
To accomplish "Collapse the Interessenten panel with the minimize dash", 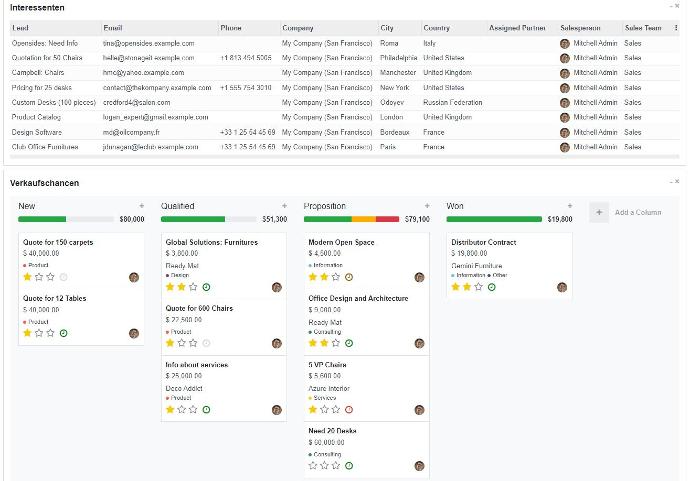I will (x=671, y=6).
